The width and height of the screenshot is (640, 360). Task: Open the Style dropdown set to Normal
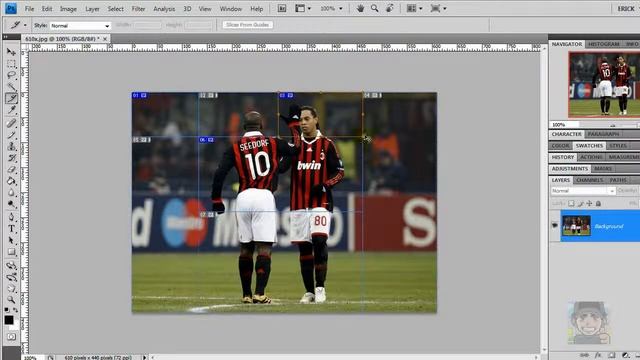point(80,25)
